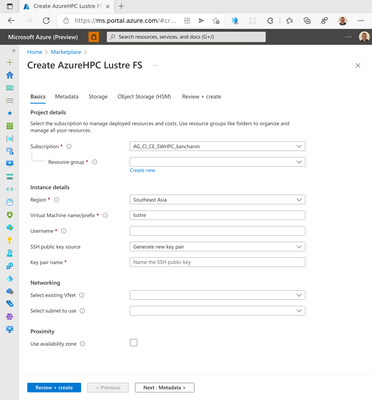Click the Region info icon

(57, 200)
